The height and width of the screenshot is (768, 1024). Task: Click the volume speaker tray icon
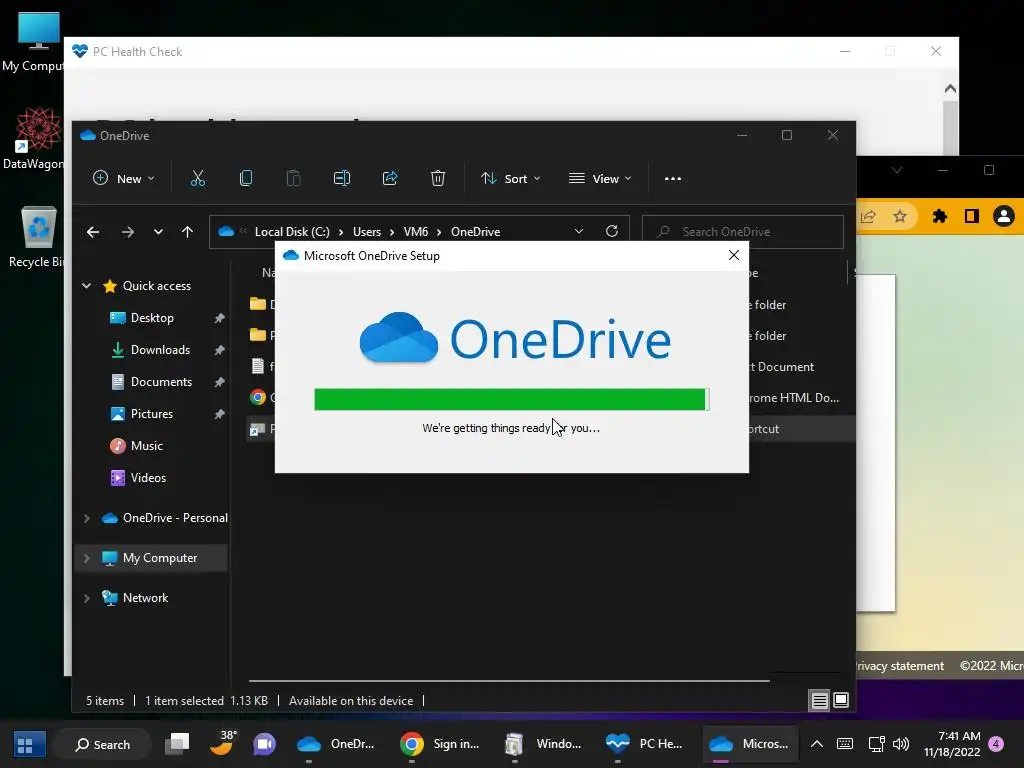tap(901, 744)
